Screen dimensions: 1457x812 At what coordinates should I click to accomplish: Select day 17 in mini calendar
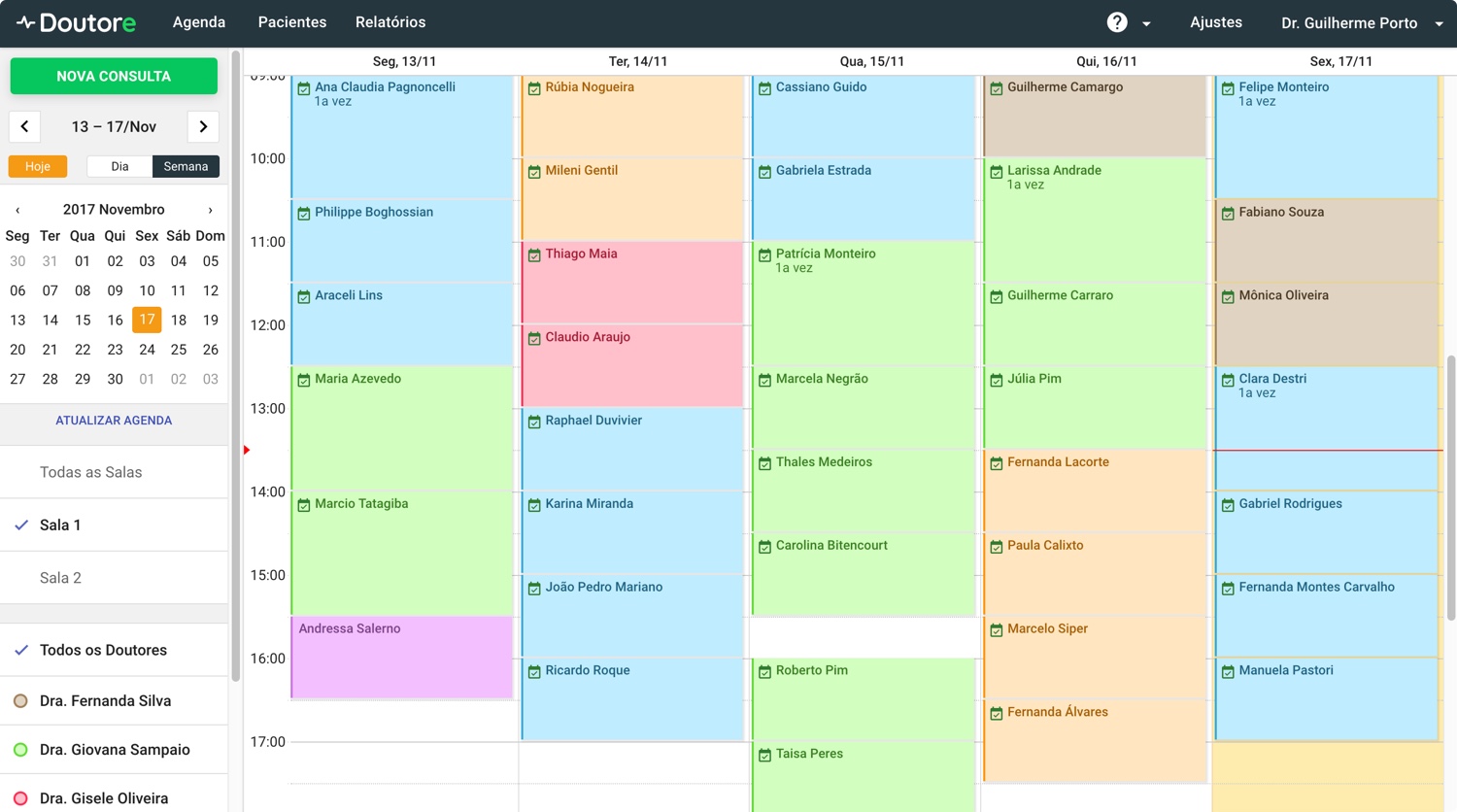(147, 320)
